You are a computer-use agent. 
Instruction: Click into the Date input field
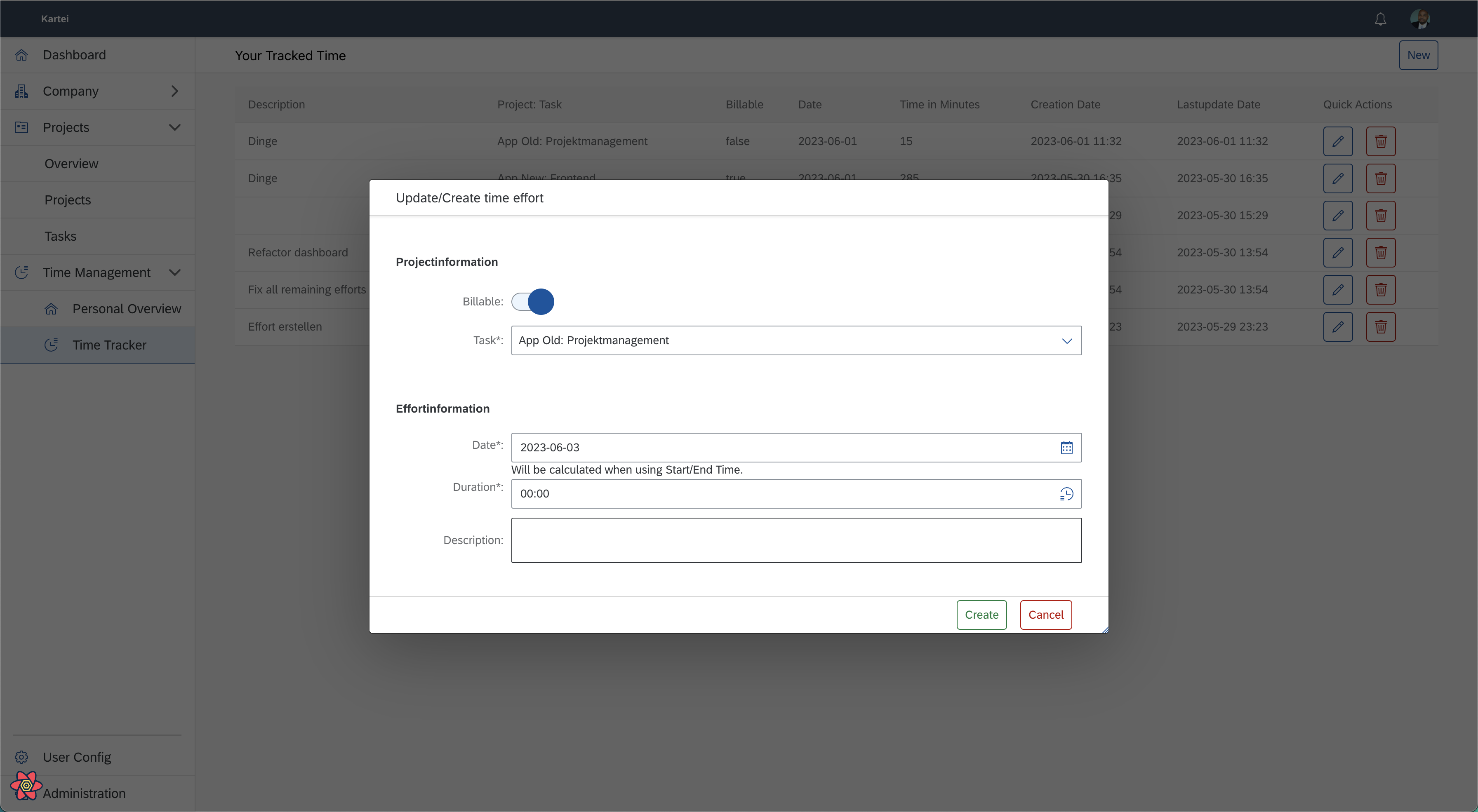point(796,447)
